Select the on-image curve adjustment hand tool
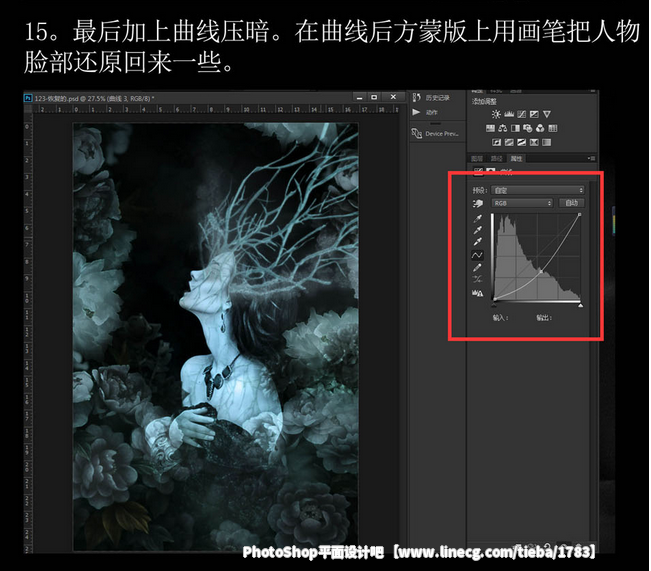651x571 pixels. 478,203
